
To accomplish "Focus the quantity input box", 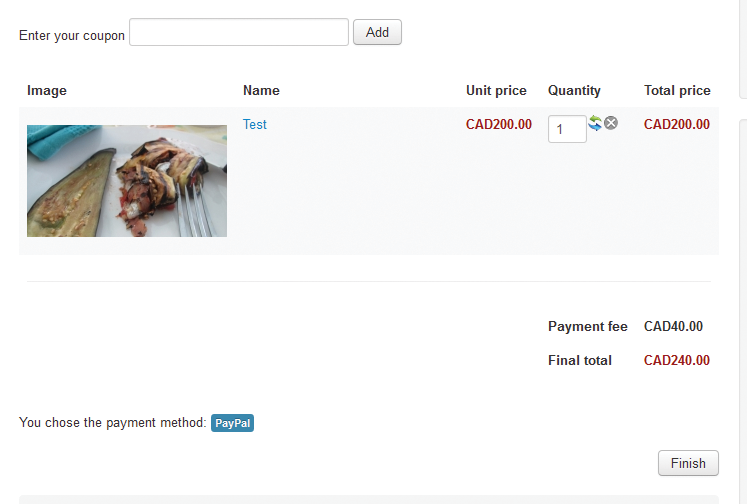I will click(x=567, y=129).
